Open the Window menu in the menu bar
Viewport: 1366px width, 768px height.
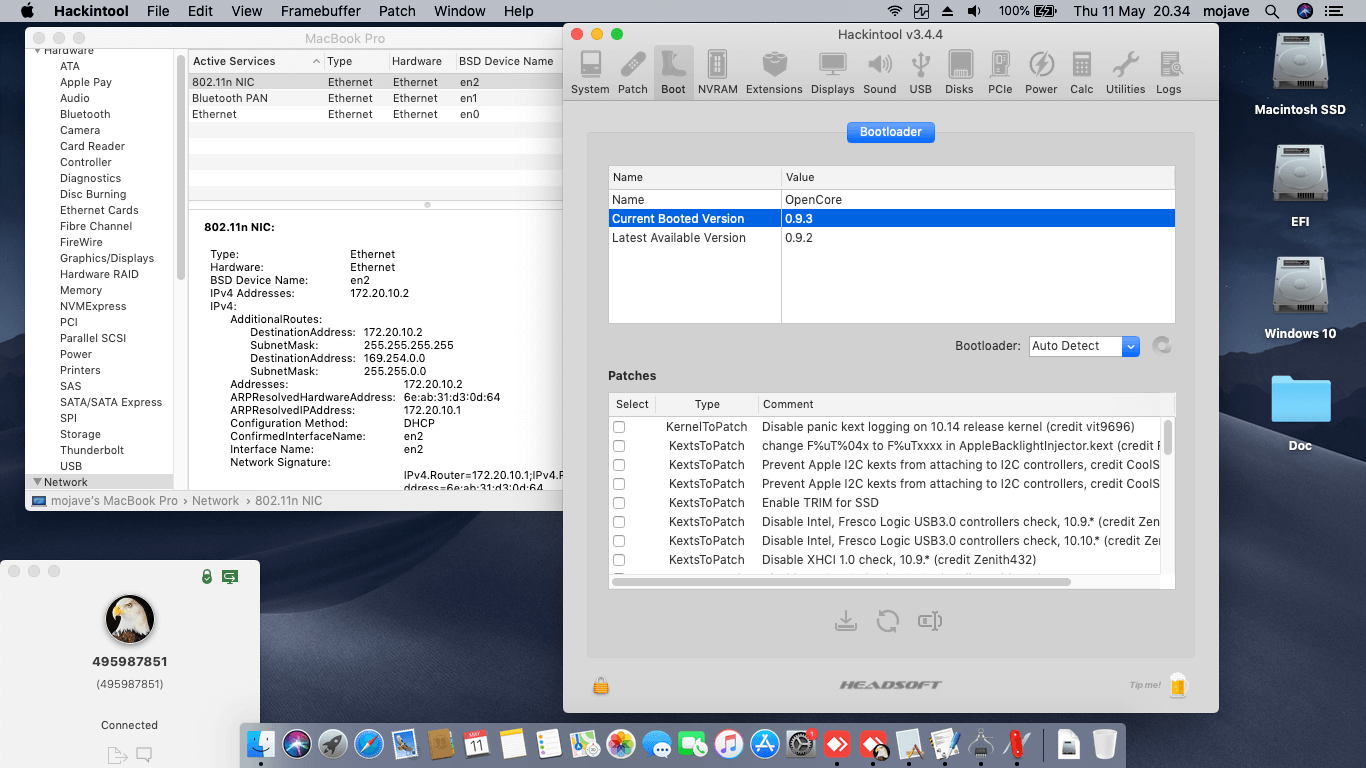click(x=460, y=11)
